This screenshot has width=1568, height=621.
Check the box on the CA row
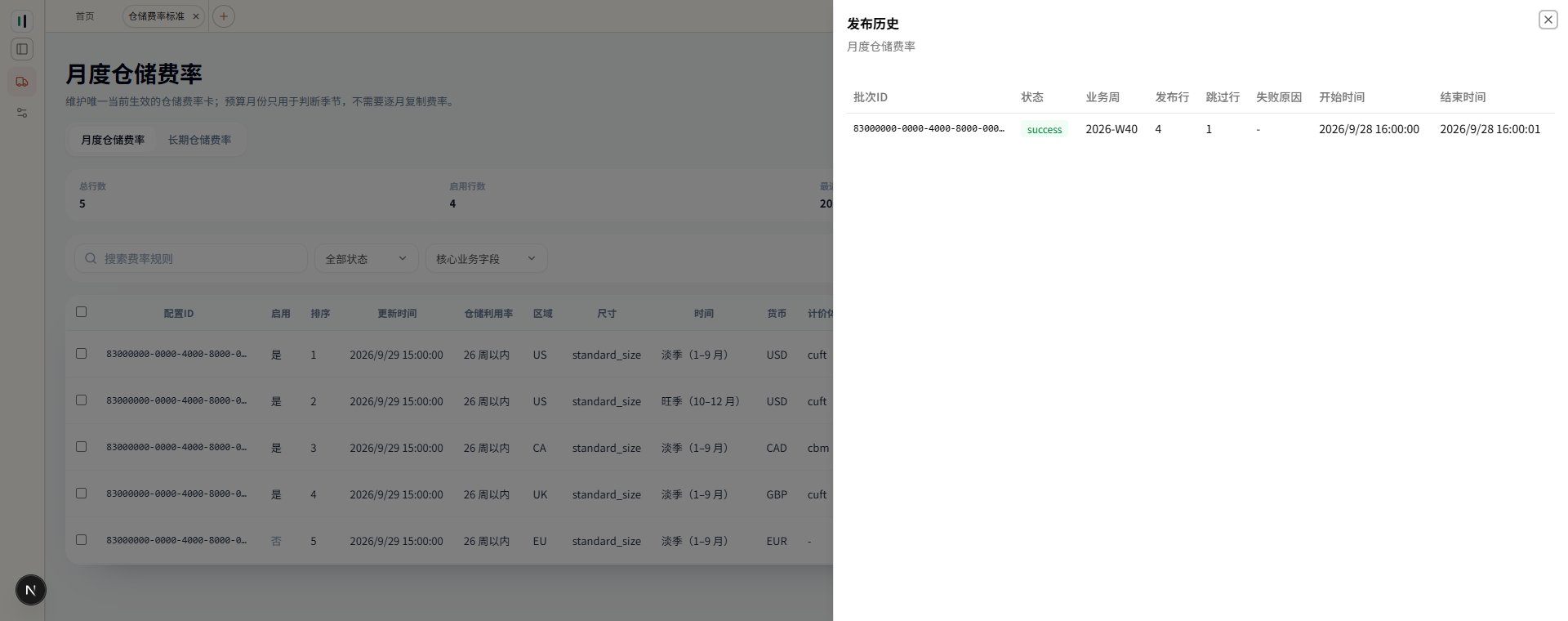(81, 446)
